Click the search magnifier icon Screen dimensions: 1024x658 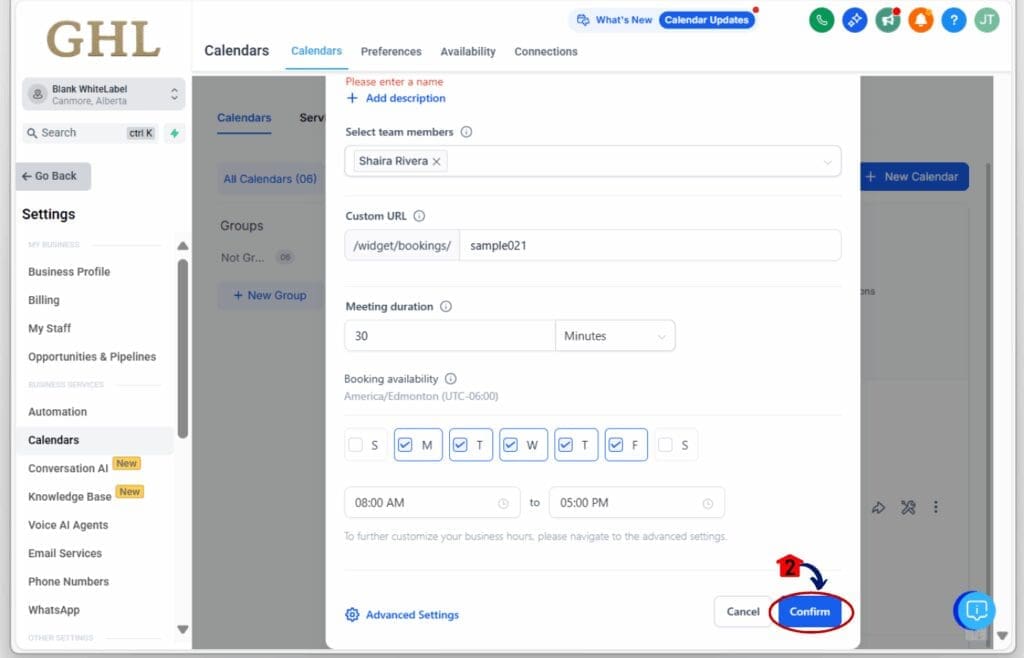tap(32, 133)
